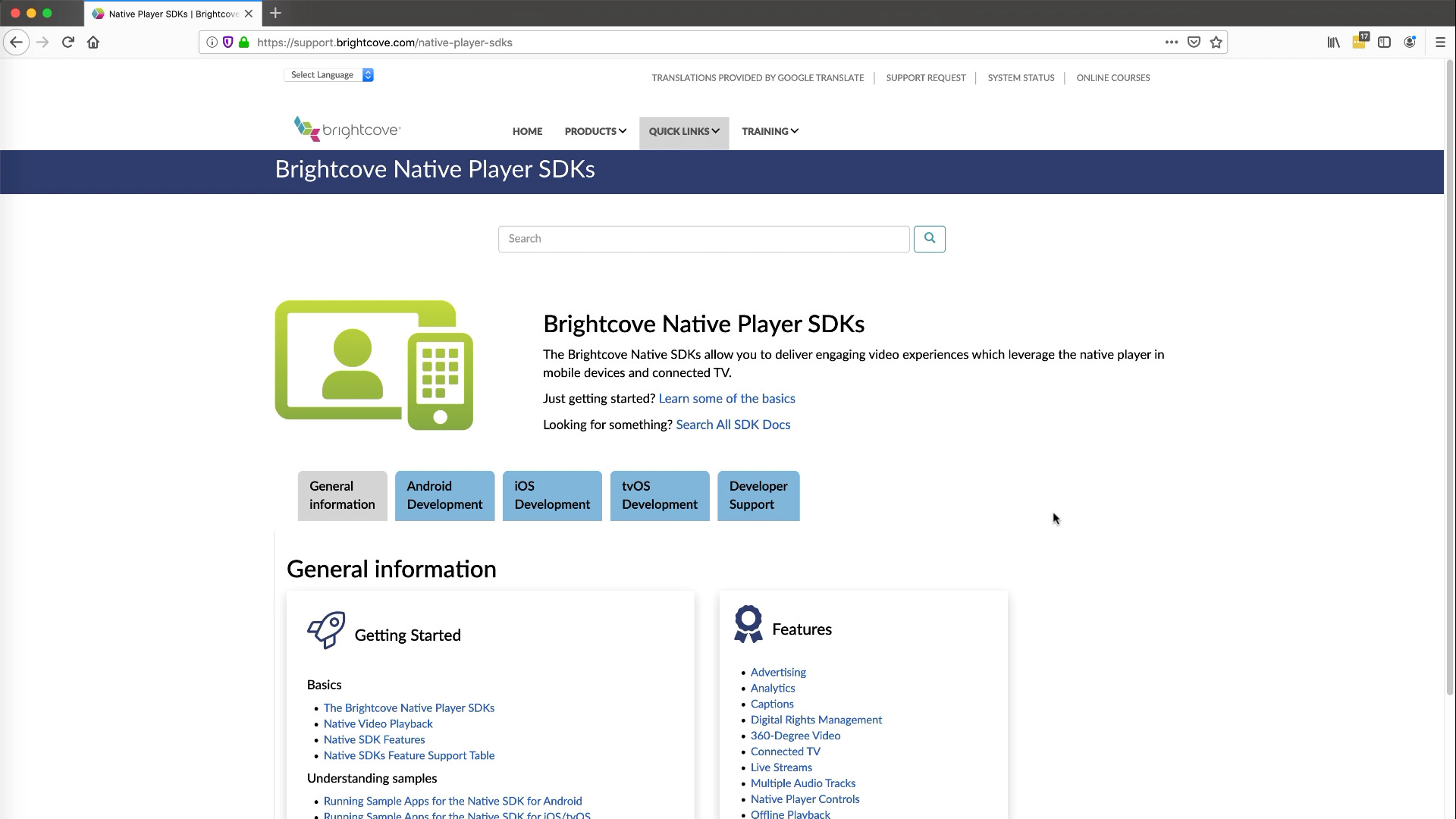Image resolution: width=1456 pixels, height=819 pixels.
Task: Expand the Products menu
Action: click(x=595, y=131)
